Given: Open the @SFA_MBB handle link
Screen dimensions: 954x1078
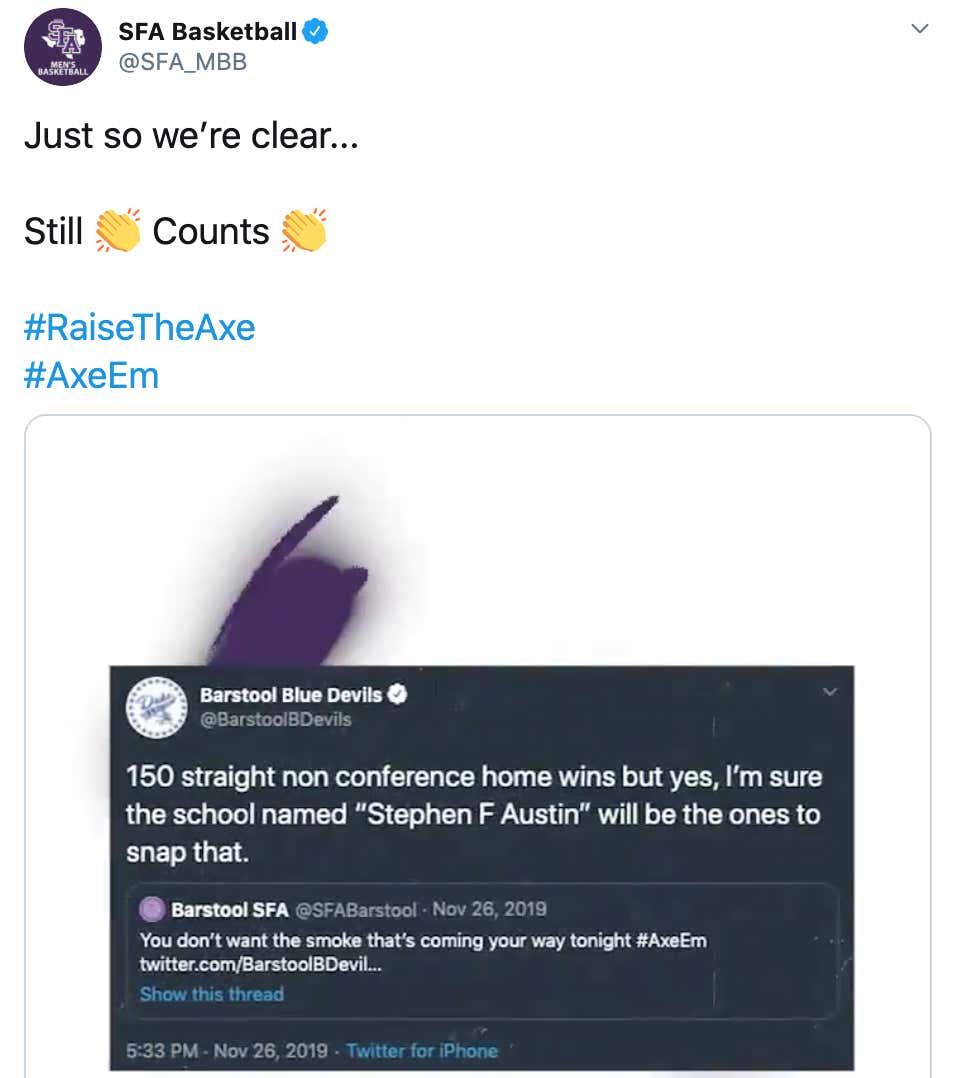Looking at the screenshot, I should point(182,62).
